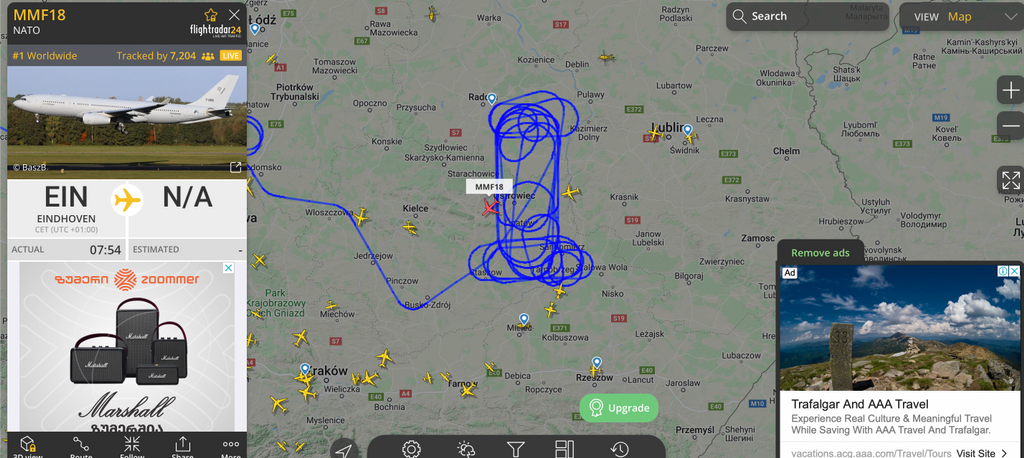This screenshot has width=1024, height=458.
Task: Center map on my location arrow
Action: 345,450
